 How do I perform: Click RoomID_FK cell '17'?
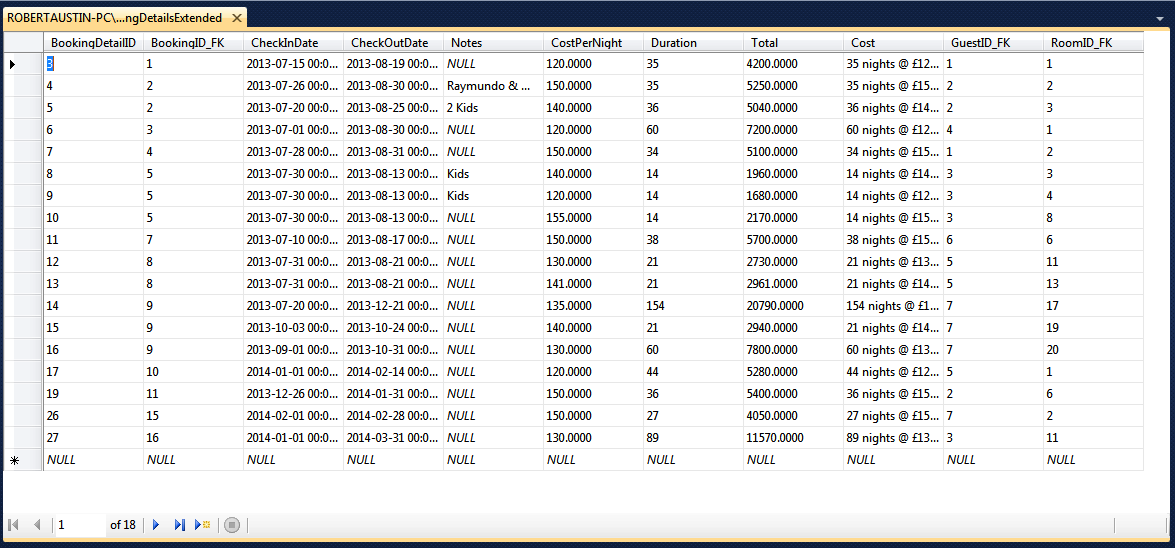[x=1093, y=306]
